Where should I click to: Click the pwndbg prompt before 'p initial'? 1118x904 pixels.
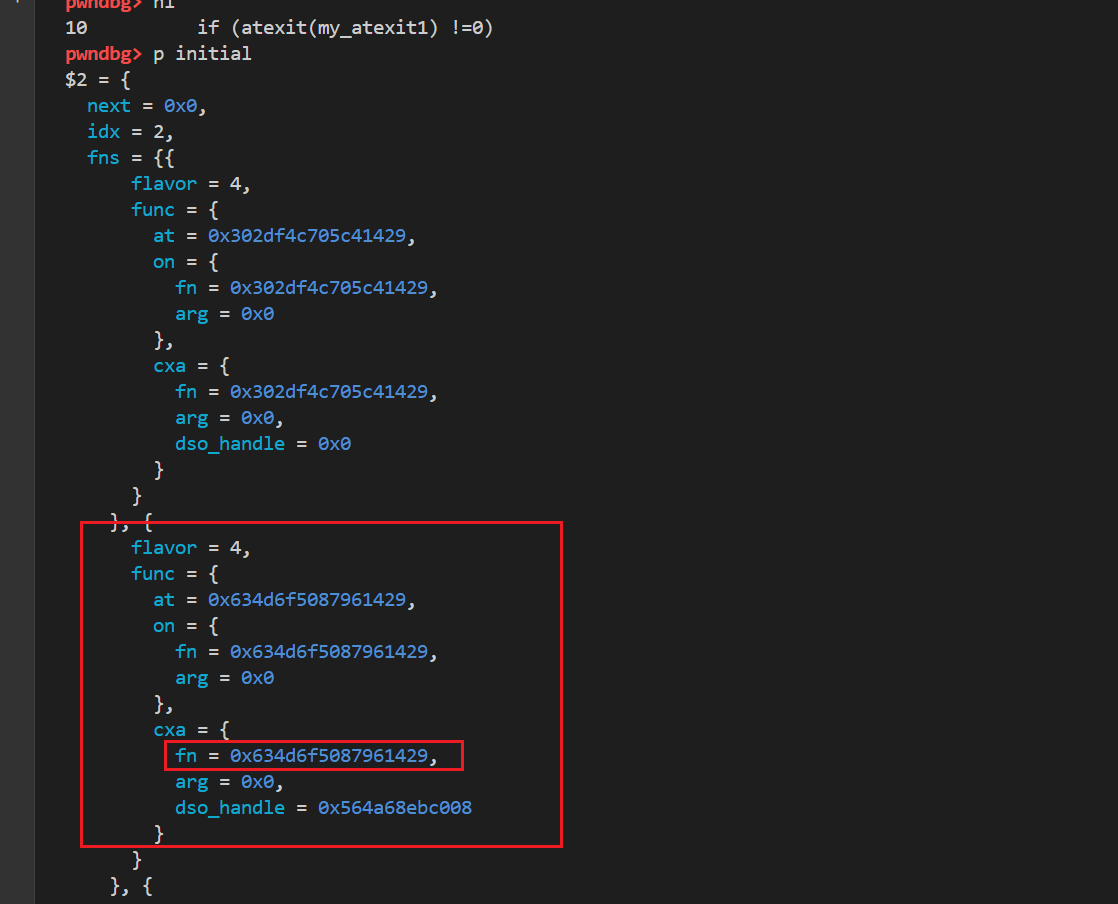point(104,54)
